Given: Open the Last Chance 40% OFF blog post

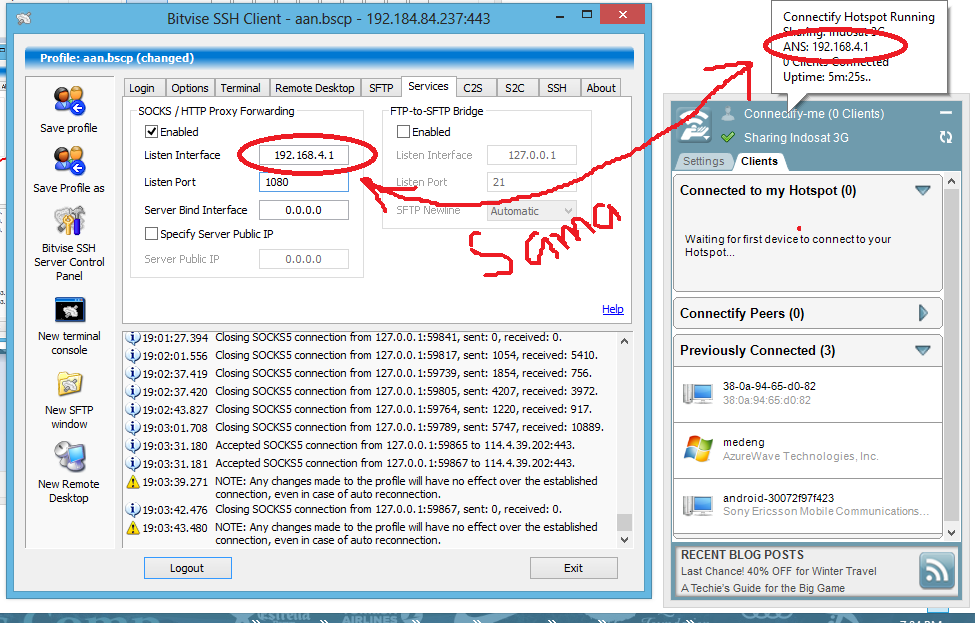Looking at the screenshot, I should (779, 571).
